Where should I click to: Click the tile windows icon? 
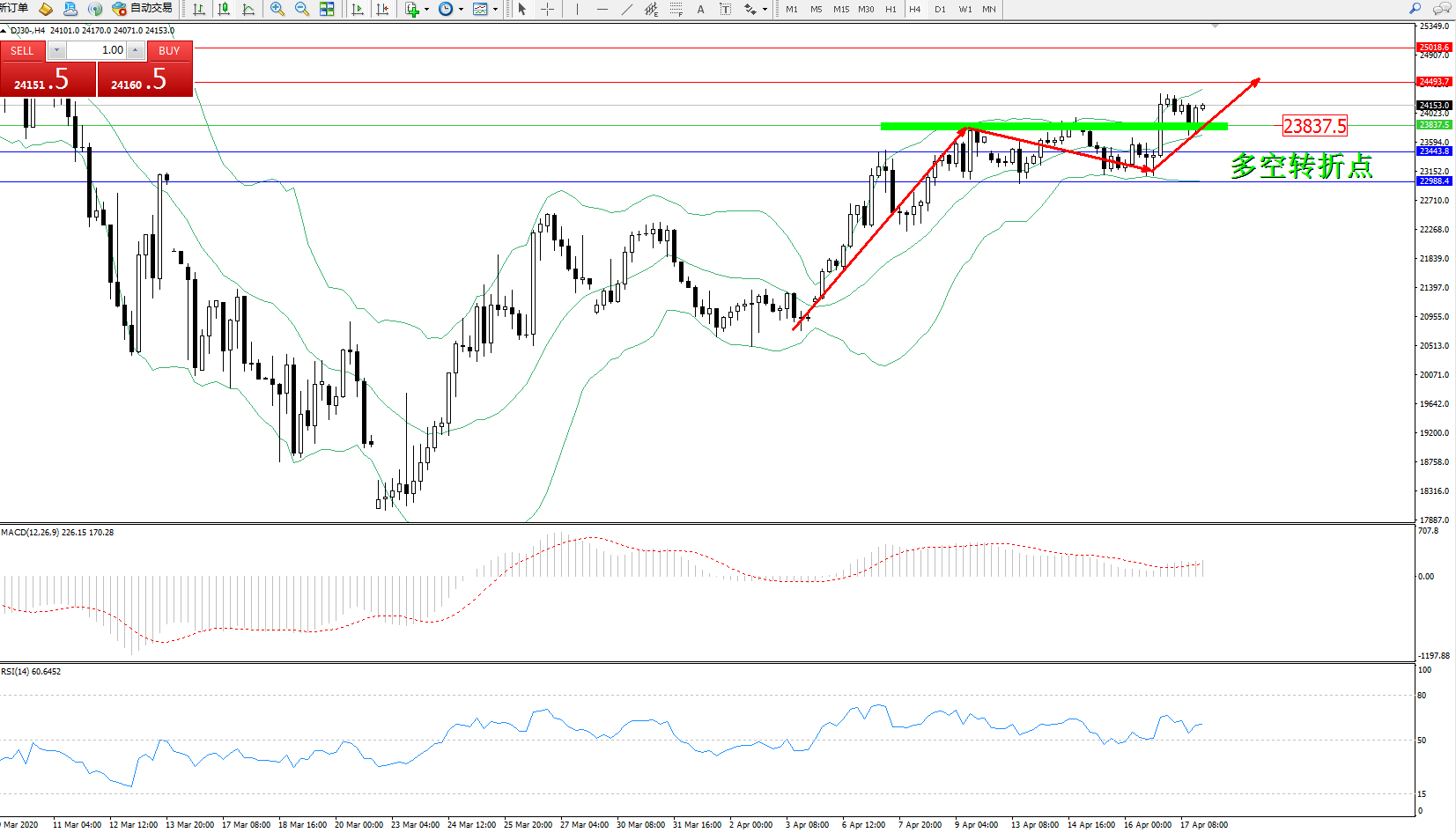point(327,9)
